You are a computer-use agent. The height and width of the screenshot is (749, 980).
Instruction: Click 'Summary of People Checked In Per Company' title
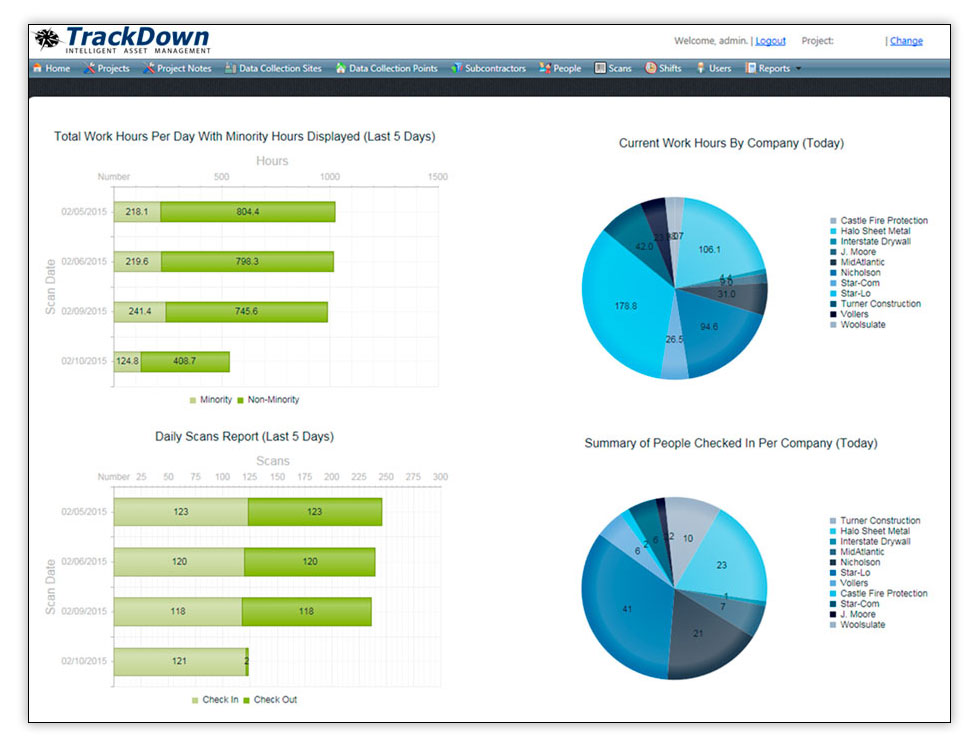(x=731, y=443)
